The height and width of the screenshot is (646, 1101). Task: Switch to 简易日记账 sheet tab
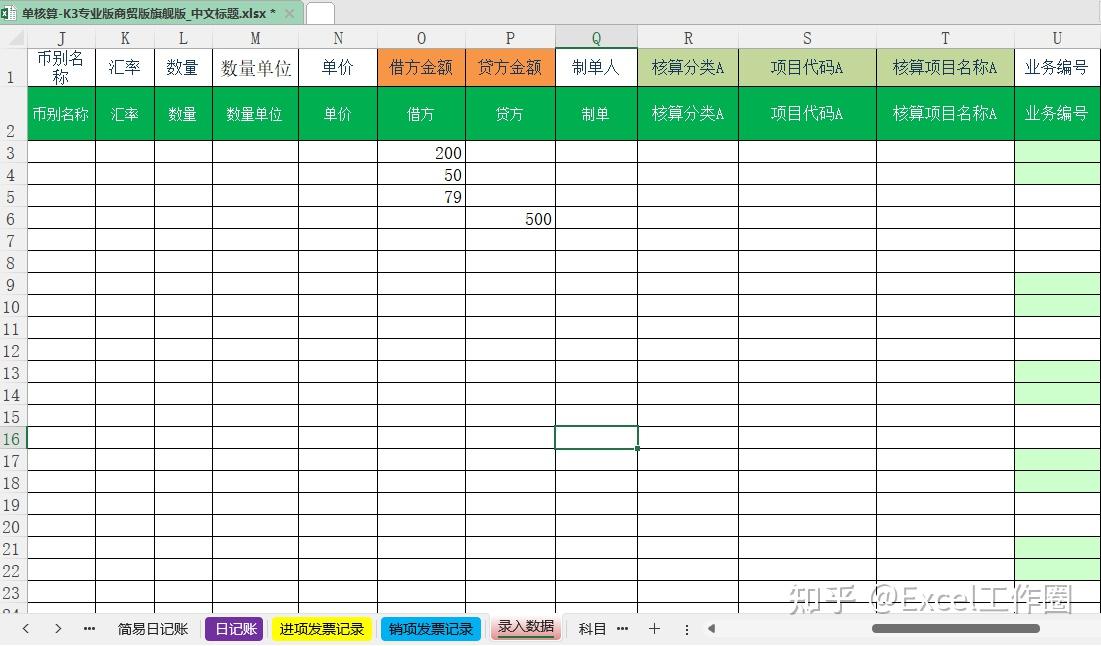click(152, 628)
